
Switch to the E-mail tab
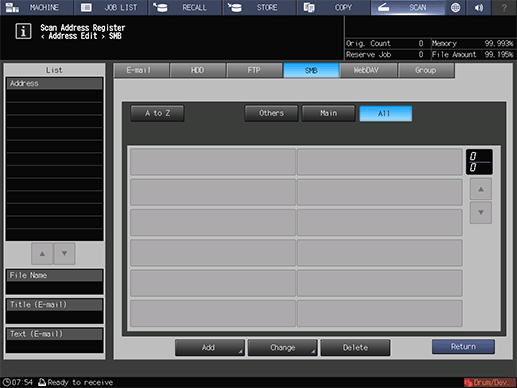pyautogui.click(x=141, y=70)
